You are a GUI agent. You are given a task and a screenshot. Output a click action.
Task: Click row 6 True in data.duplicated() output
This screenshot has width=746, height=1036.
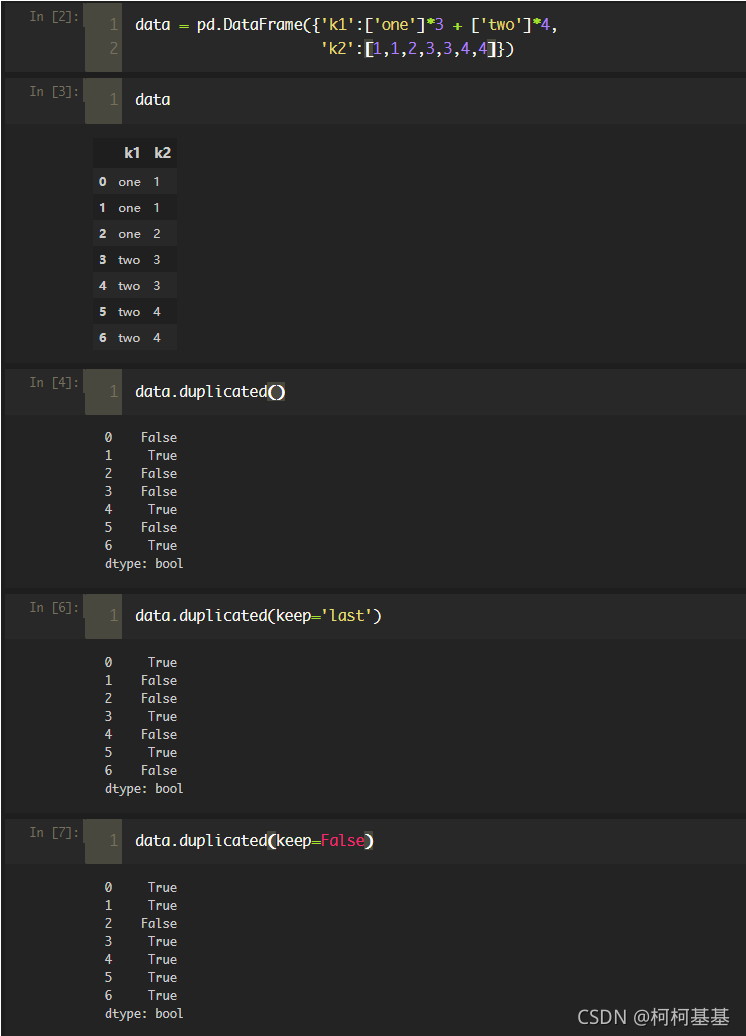163,545
